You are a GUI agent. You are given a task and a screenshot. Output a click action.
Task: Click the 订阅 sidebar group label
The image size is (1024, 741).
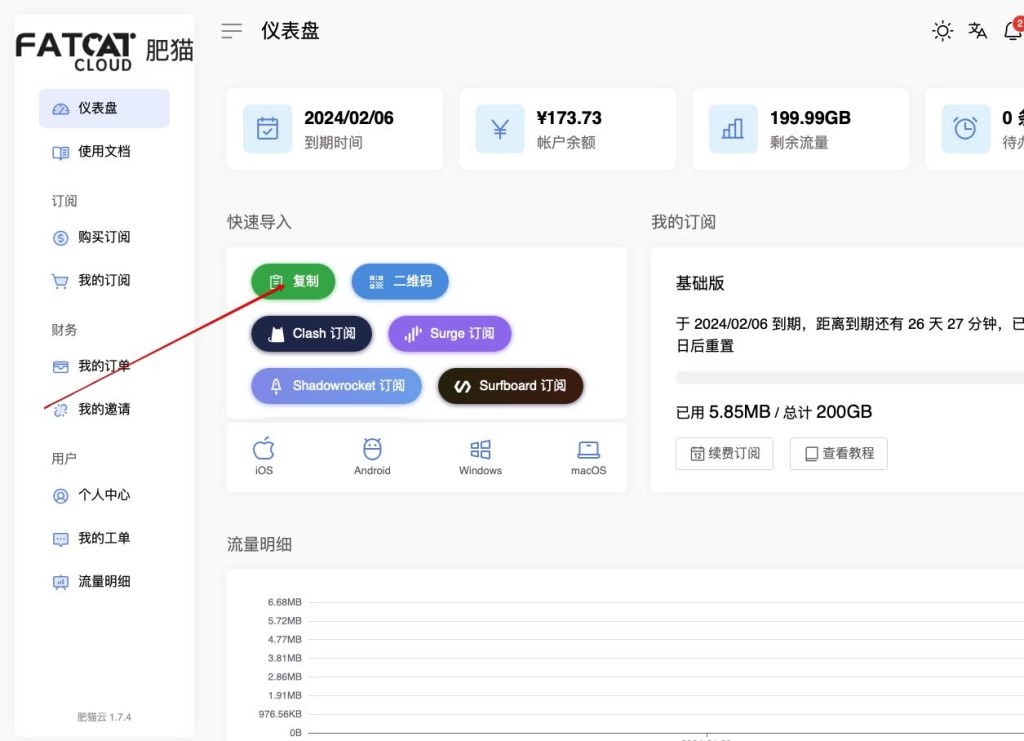64,201
